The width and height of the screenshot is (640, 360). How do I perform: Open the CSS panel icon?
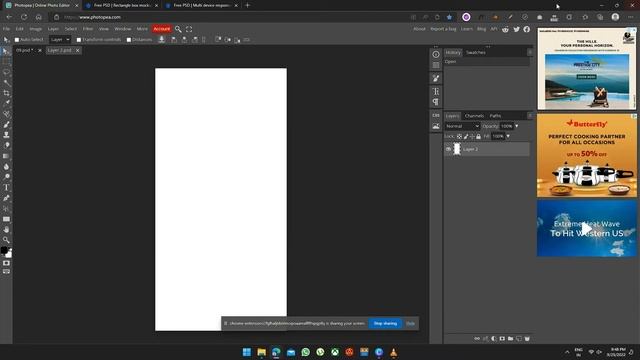pyautogui.click(x=436, y=116)
